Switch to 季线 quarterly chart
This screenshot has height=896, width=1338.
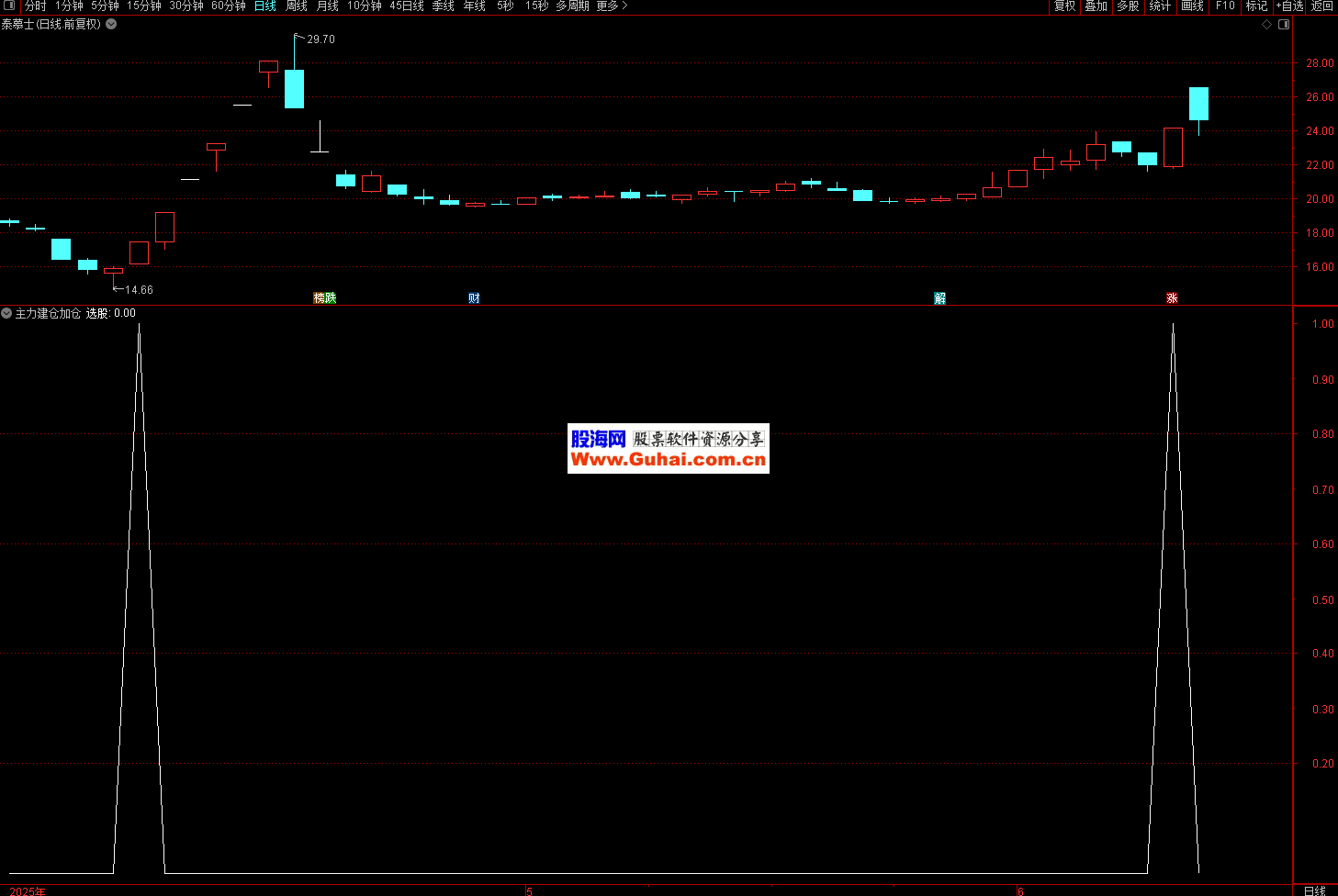point(444,6)
